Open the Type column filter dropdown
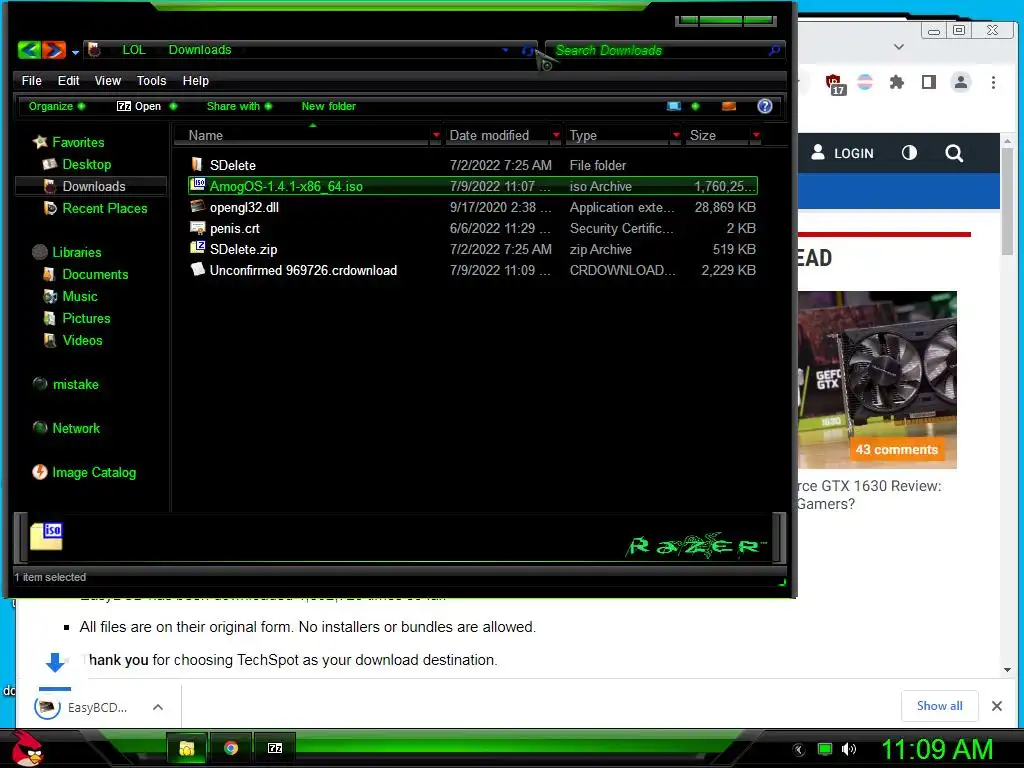Viewport: 1024px width, 768px height. 676,135
